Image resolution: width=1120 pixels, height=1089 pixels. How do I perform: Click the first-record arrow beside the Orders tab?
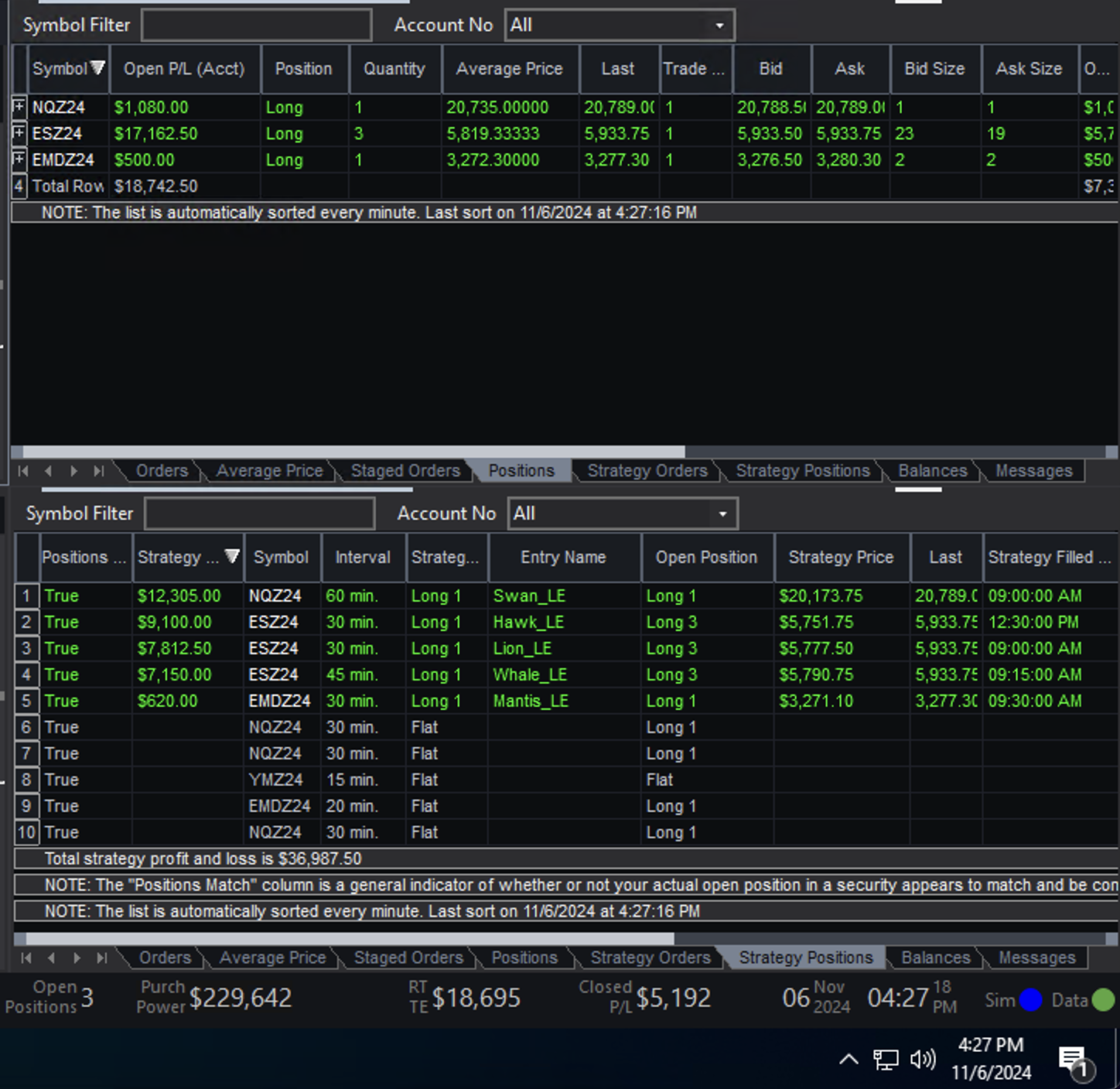click(x=22, y=470)
